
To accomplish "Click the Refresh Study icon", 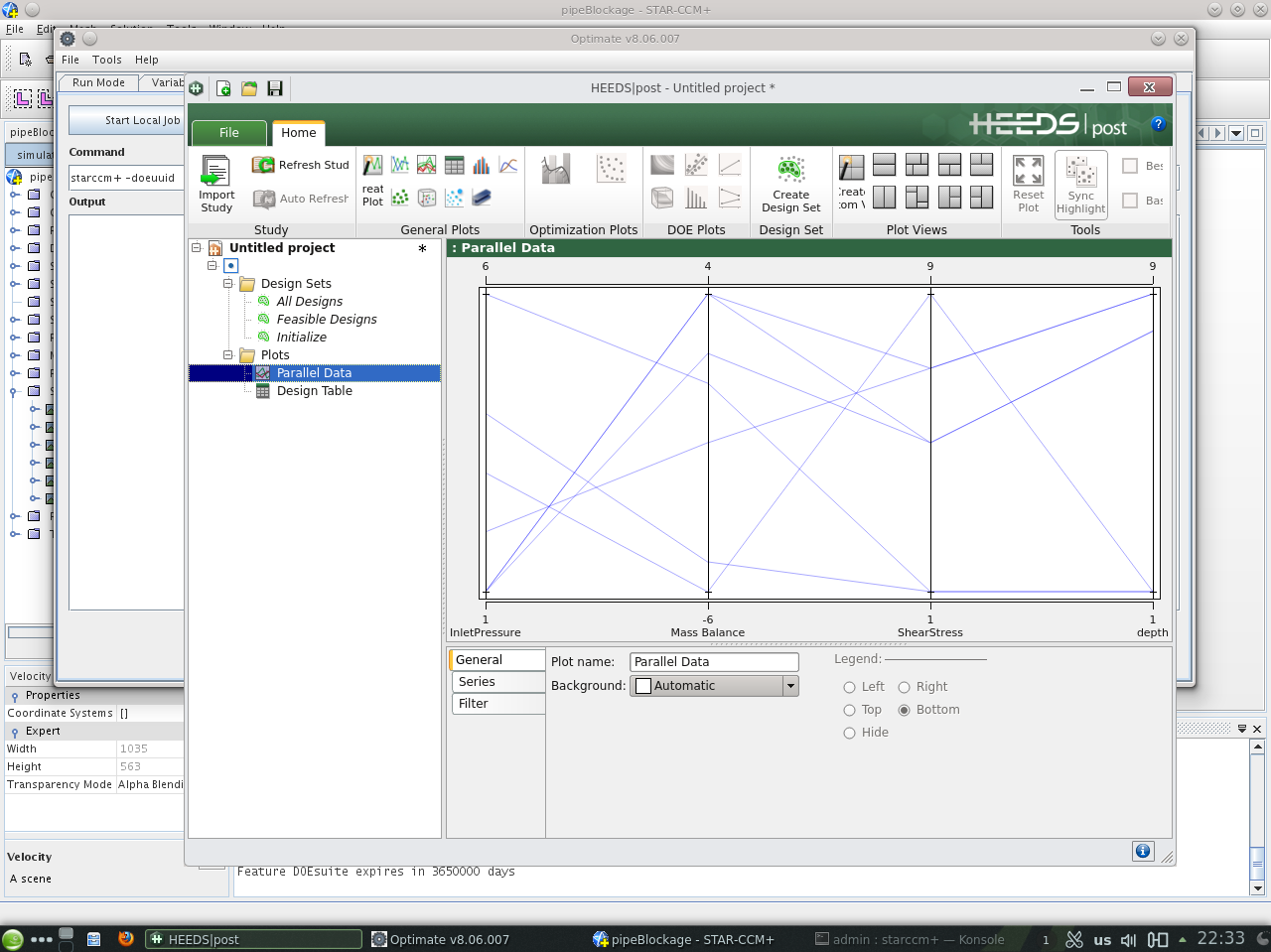I will 263,165.
